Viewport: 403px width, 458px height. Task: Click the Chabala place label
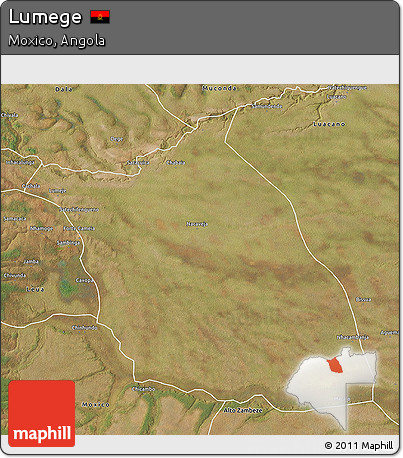pos(176,162)
